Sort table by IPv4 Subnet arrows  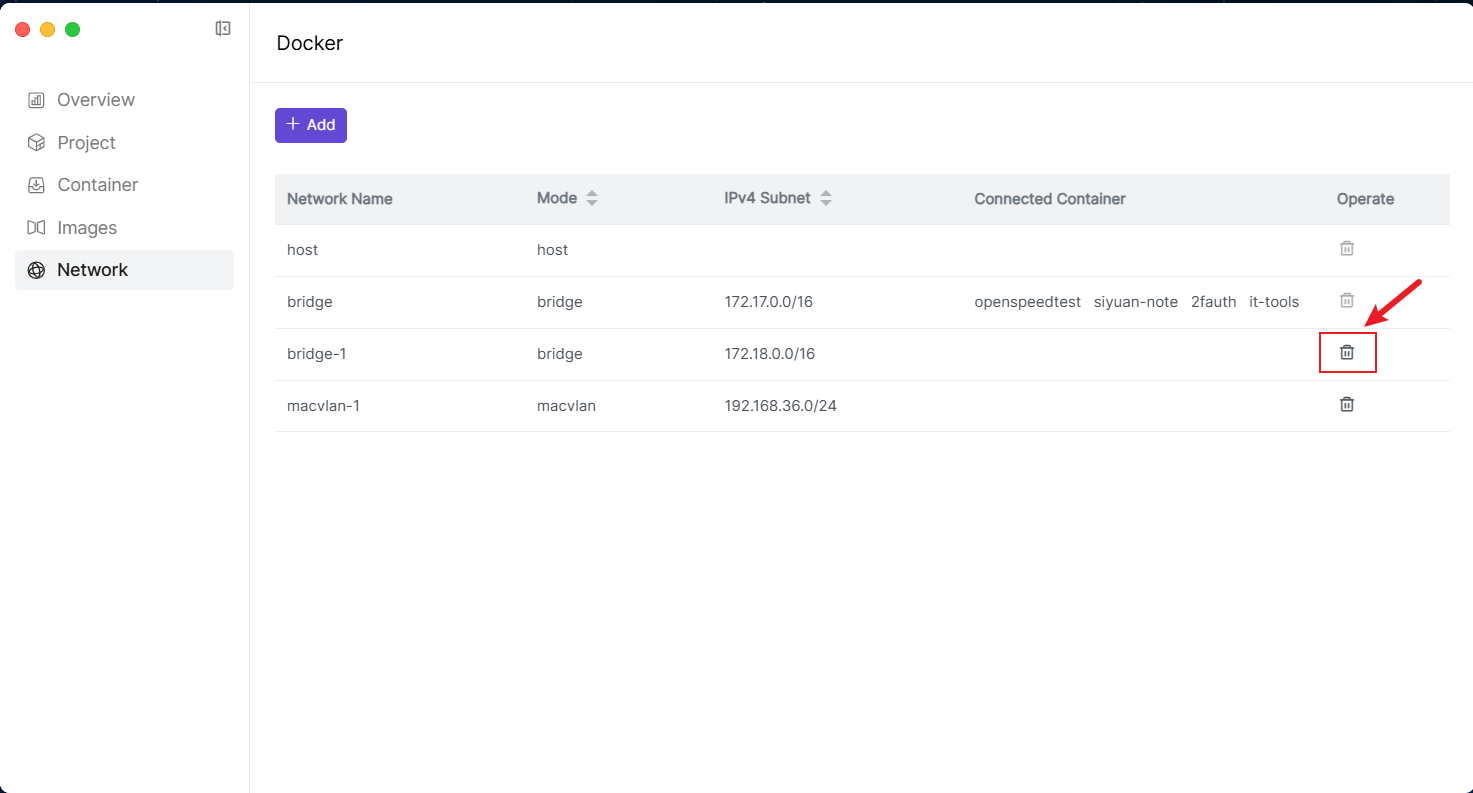tap(826, 198)
